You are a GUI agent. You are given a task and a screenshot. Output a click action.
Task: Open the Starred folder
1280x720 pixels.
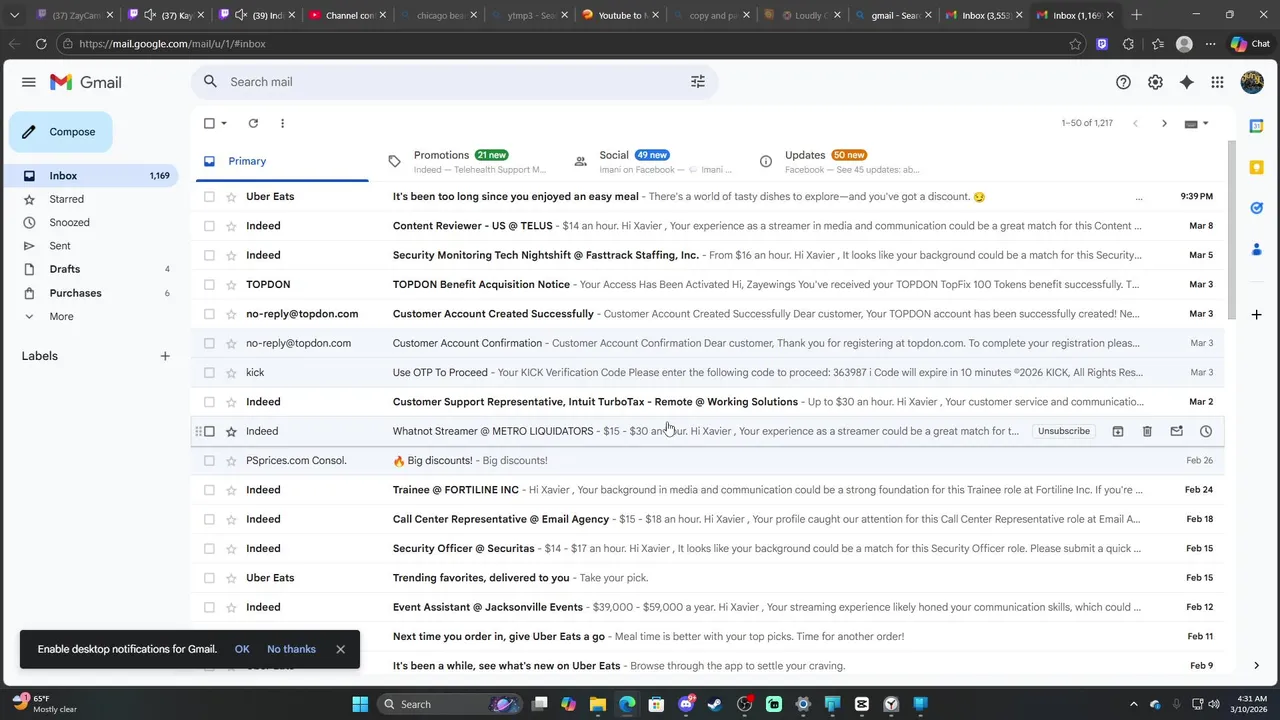click(67, 199)
